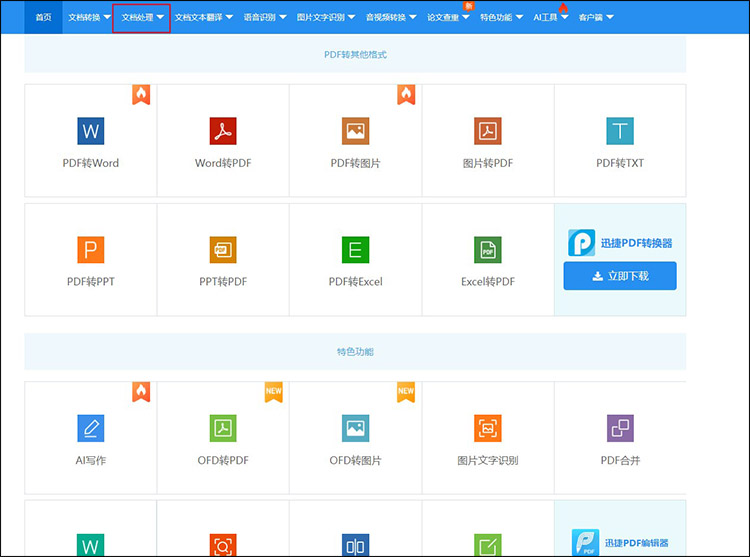The height and width of the screenshot is (557, 750).
Task: Click the 迅捷PDF编辑器 logo icon
Action: pyautogui.click(x=585, y=542)
